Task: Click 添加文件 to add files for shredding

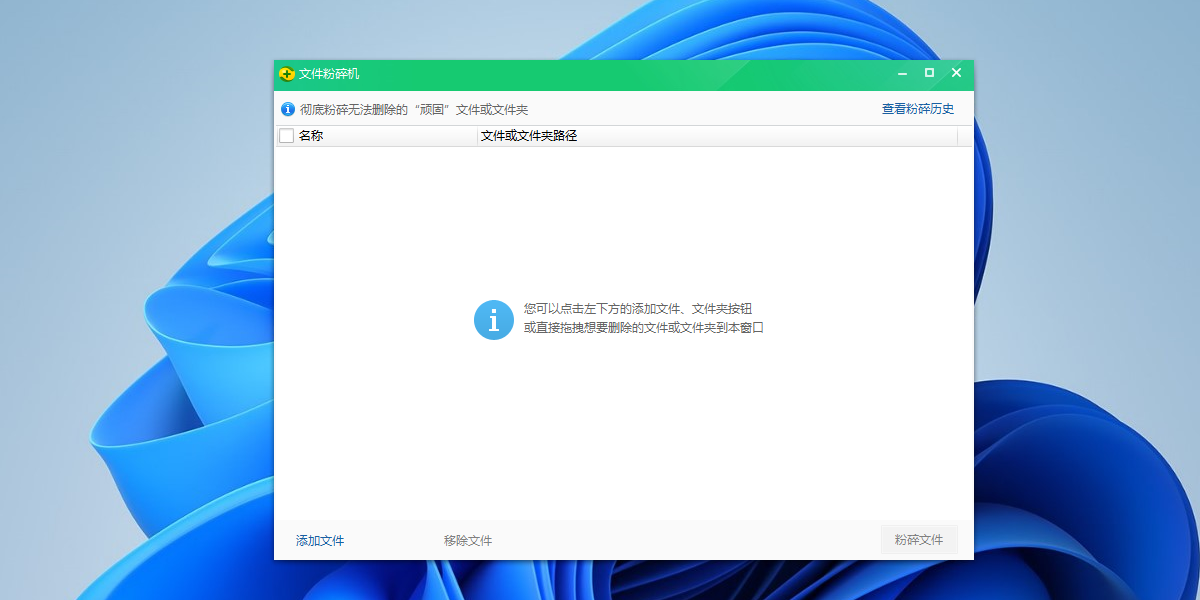Action: pyautogui.click(x=319, y=539)
